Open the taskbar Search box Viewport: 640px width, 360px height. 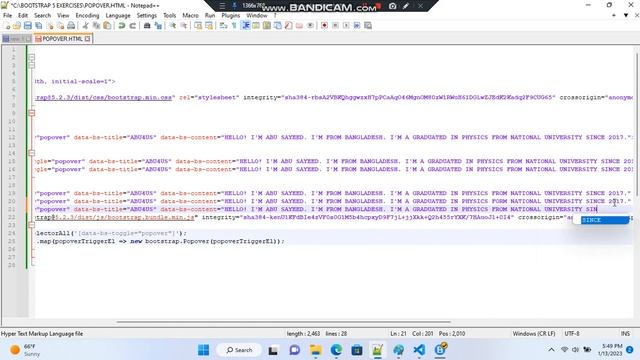[x=239, y=350]
